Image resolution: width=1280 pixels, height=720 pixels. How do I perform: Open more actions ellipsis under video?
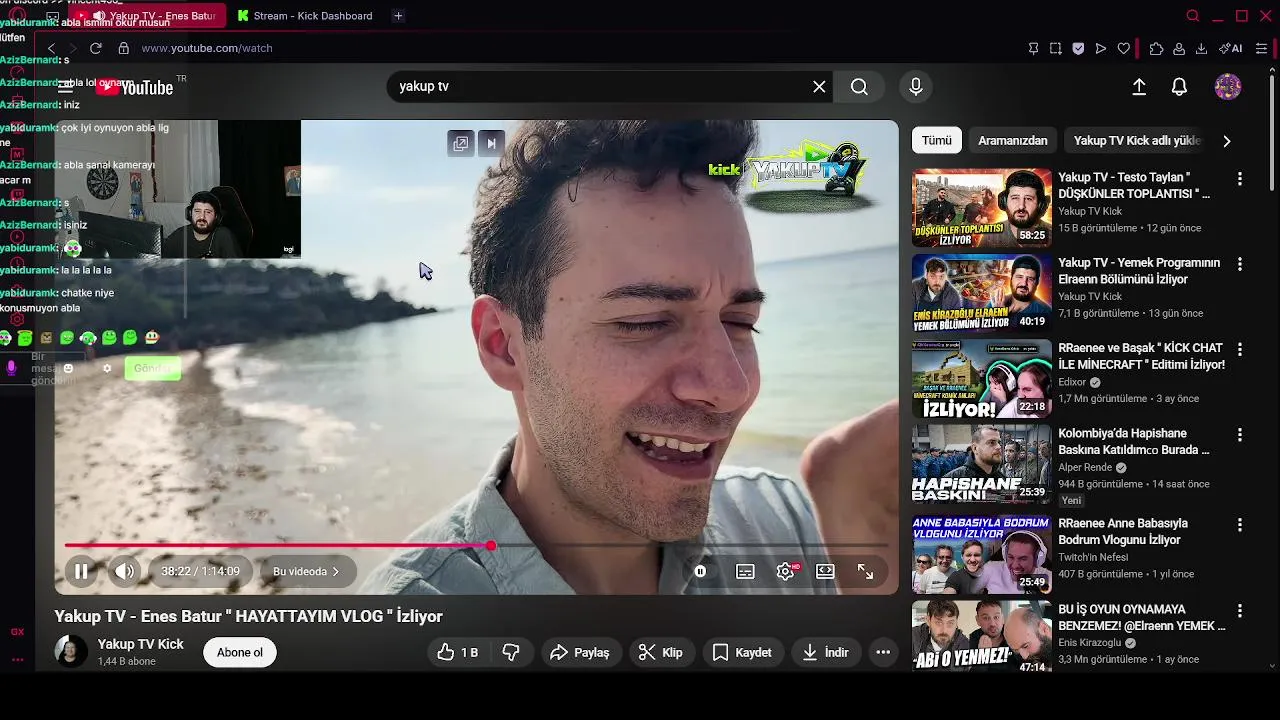pyautogui.click(x=883, y=653)
